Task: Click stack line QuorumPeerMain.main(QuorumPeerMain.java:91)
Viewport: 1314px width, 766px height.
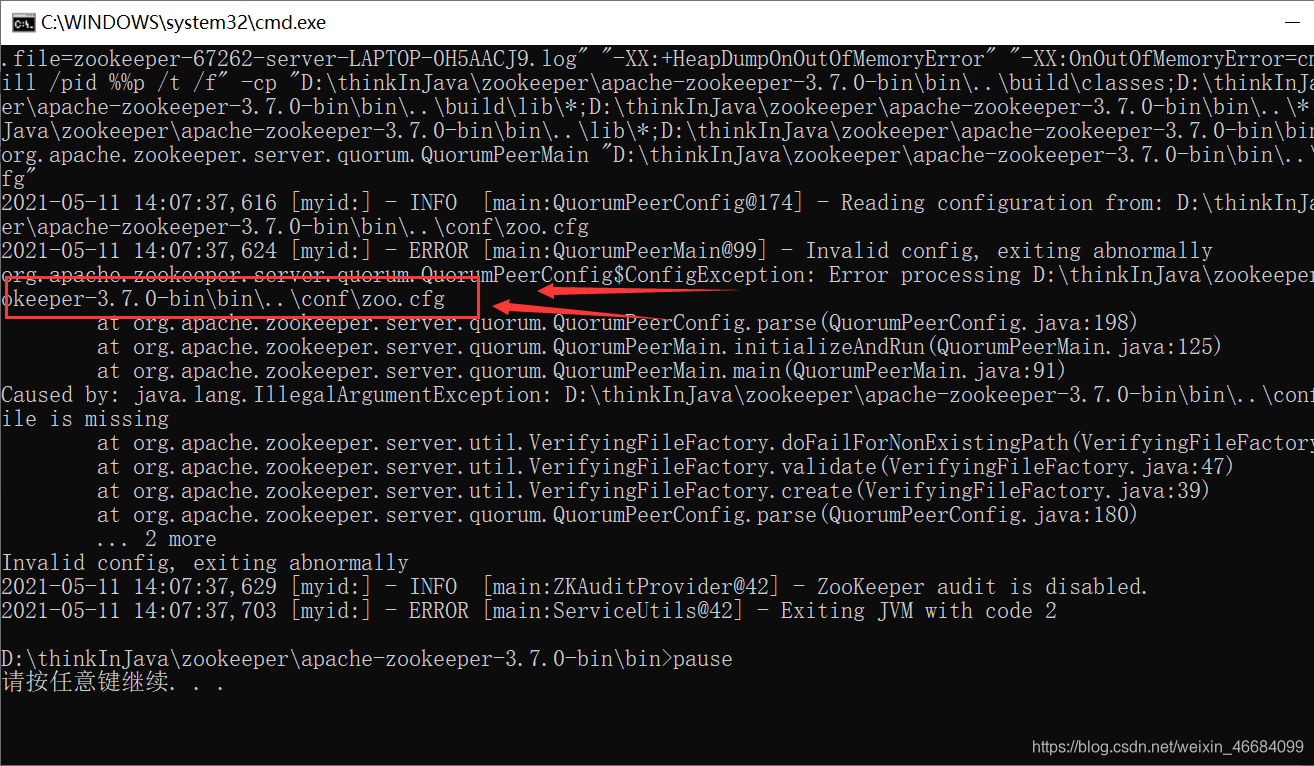Action: [x=582, y=371]
